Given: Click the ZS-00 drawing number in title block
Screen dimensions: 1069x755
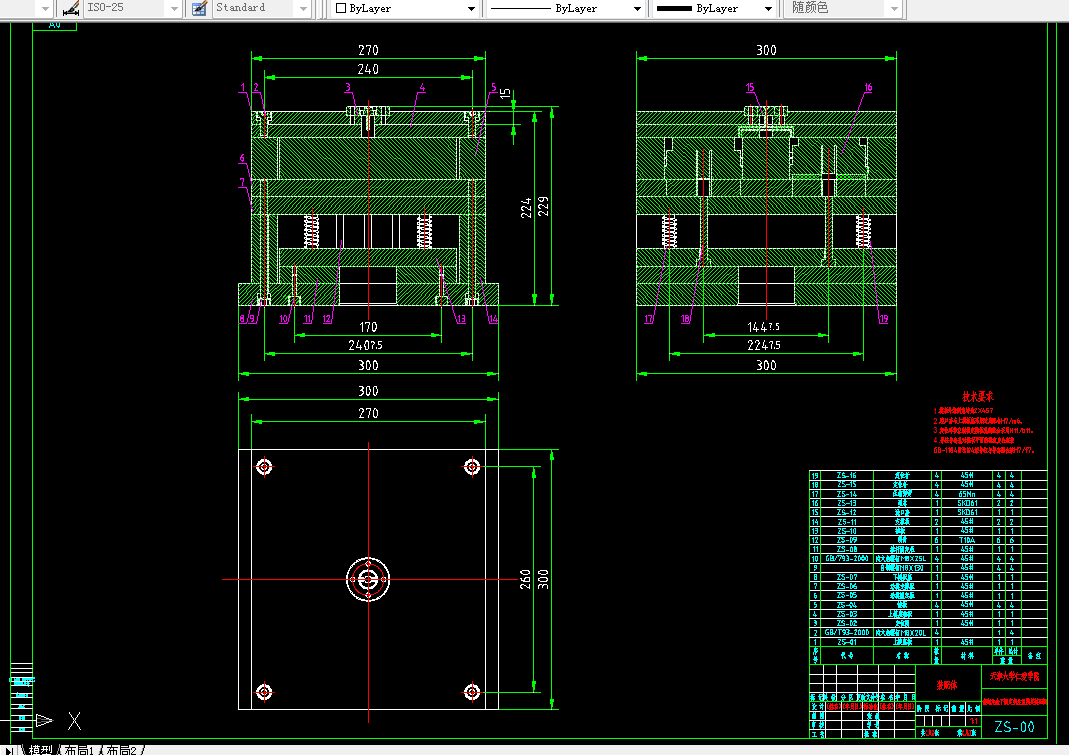Looking at the screenshot, I should [1014, 726].
